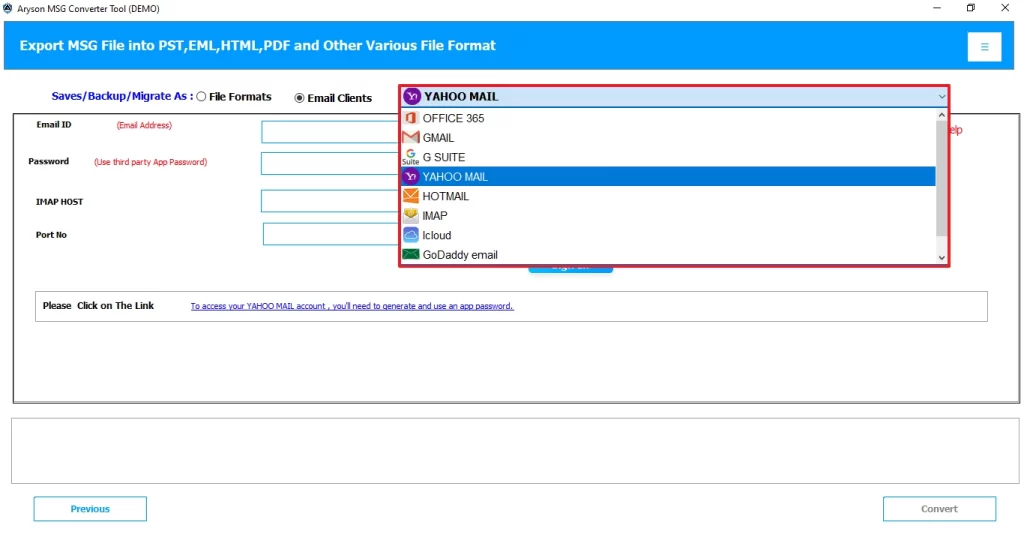Click the Aryson app logo in title bar
Viewport: 1024px width, 546px height.
8,8
